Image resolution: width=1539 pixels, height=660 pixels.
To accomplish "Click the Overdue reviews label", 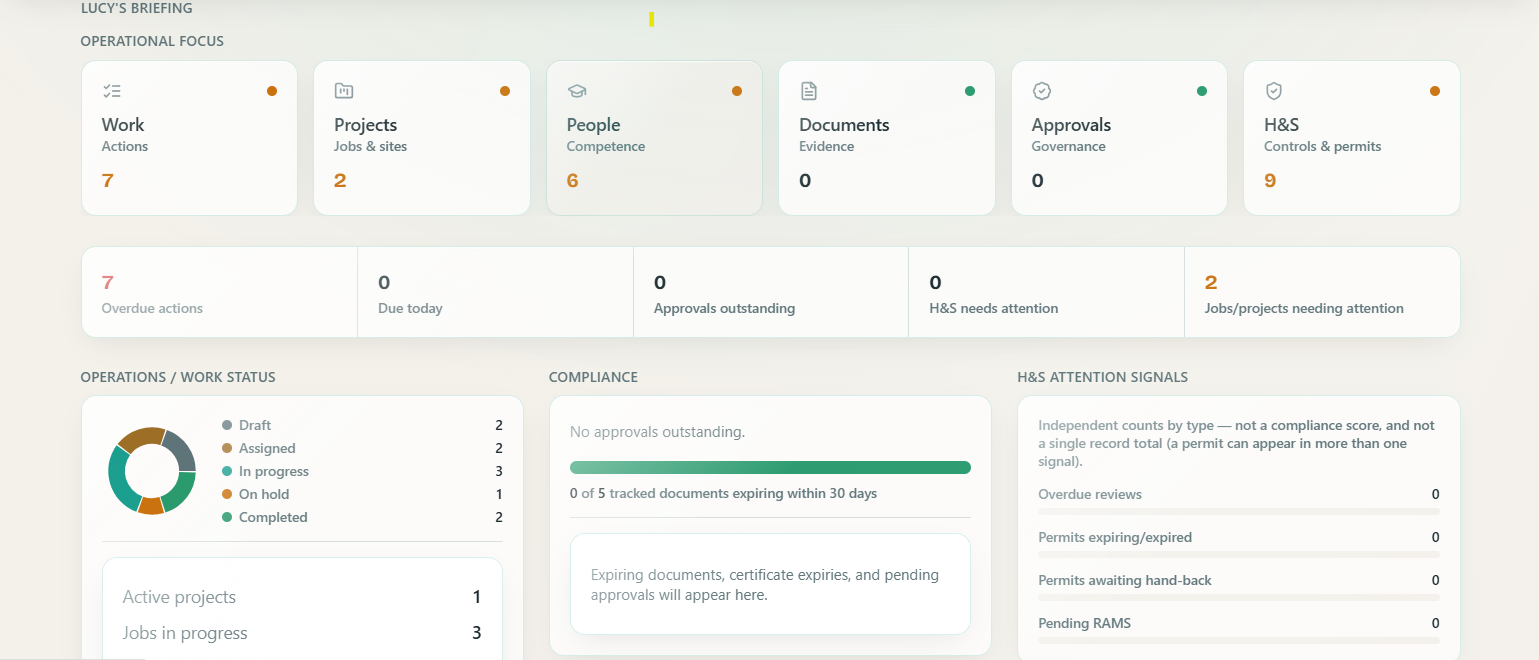I will point(1090,494).
